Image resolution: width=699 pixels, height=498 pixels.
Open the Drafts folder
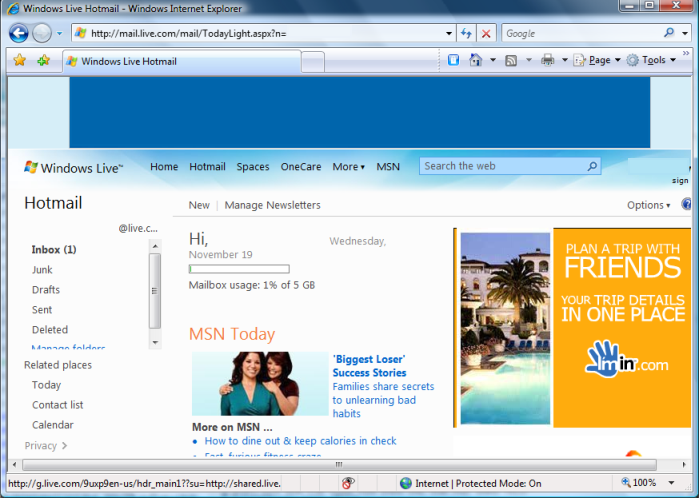coord(46,290)
